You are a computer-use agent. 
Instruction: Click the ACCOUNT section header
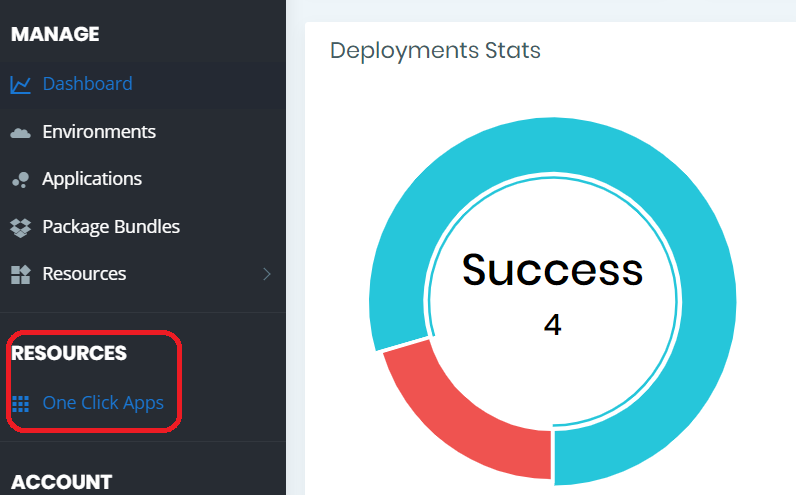pyautogui.click(x=61, y=482)
